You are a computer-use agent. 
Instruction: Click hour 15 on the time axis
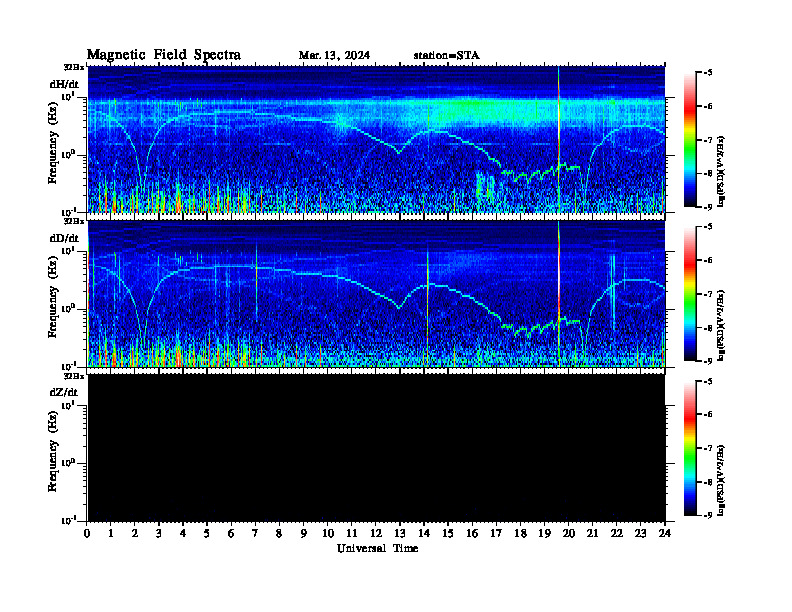pos(448,533)
